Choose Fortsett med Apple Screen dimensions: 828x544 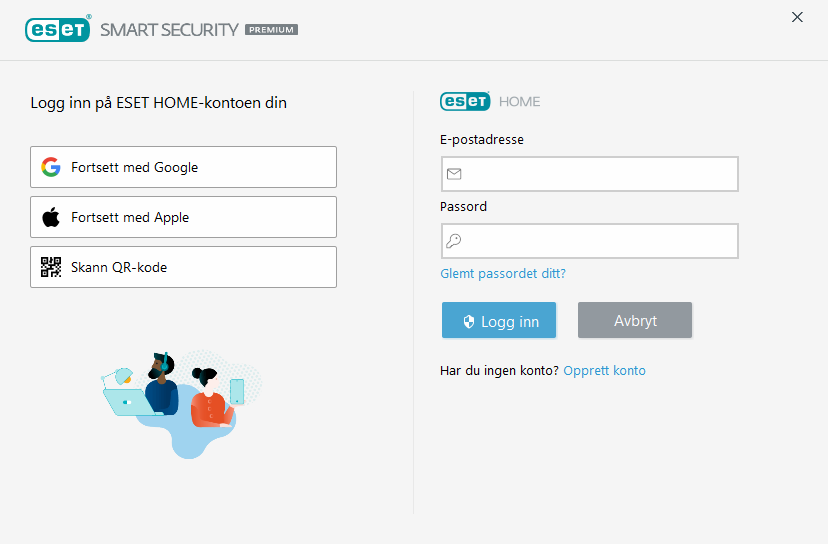[x=183, y=217]
